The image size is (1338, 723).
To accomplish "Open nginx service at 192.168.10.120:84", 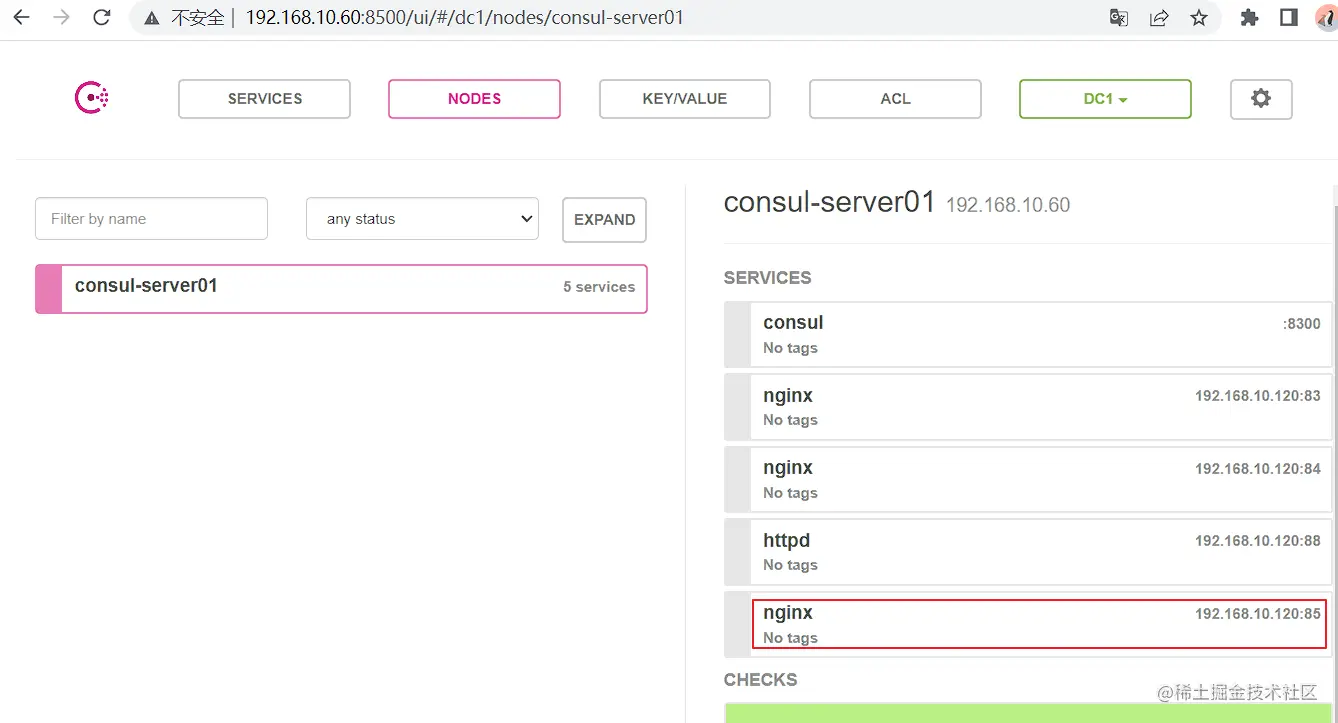I will click(x=1028, y=479).
